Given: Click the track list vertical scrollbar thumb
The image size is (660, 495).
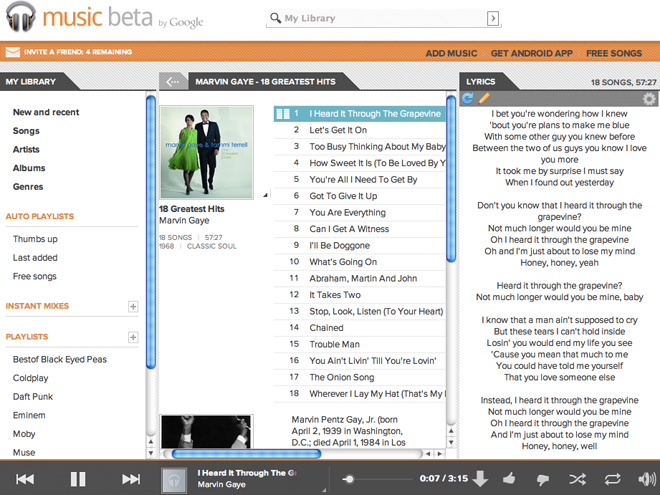Looking at the screenshot, I should [451, 178].
